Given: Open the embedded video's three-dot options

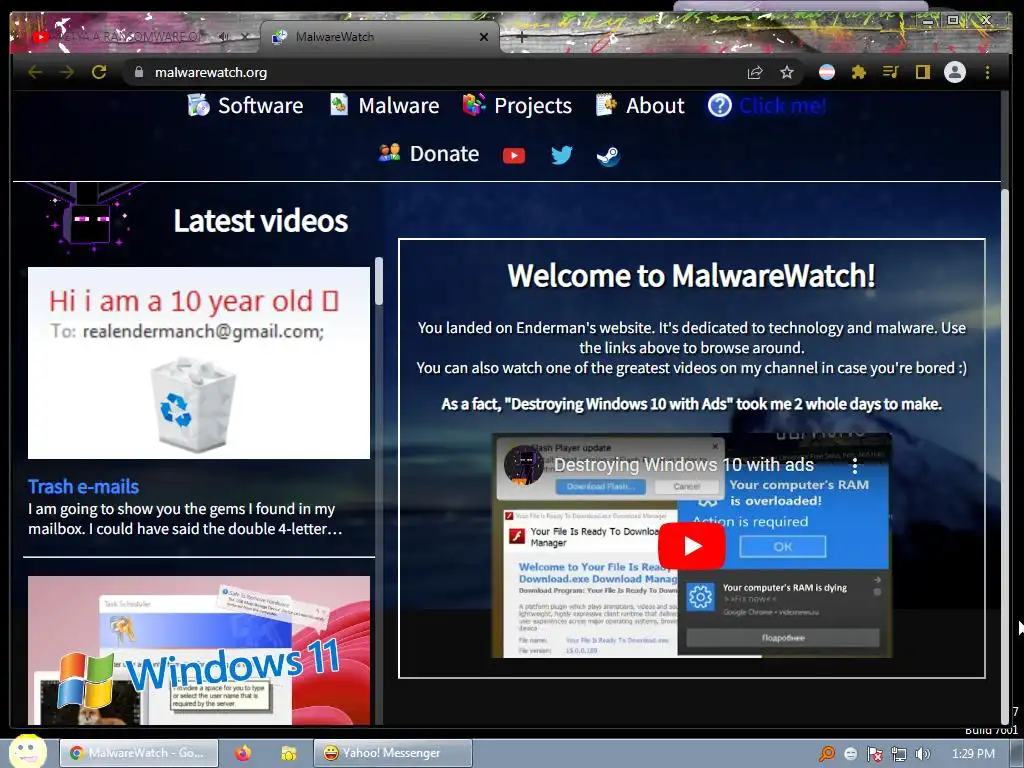Looking at the screenshot, I should pyautogui.click(x=855, y=465).
